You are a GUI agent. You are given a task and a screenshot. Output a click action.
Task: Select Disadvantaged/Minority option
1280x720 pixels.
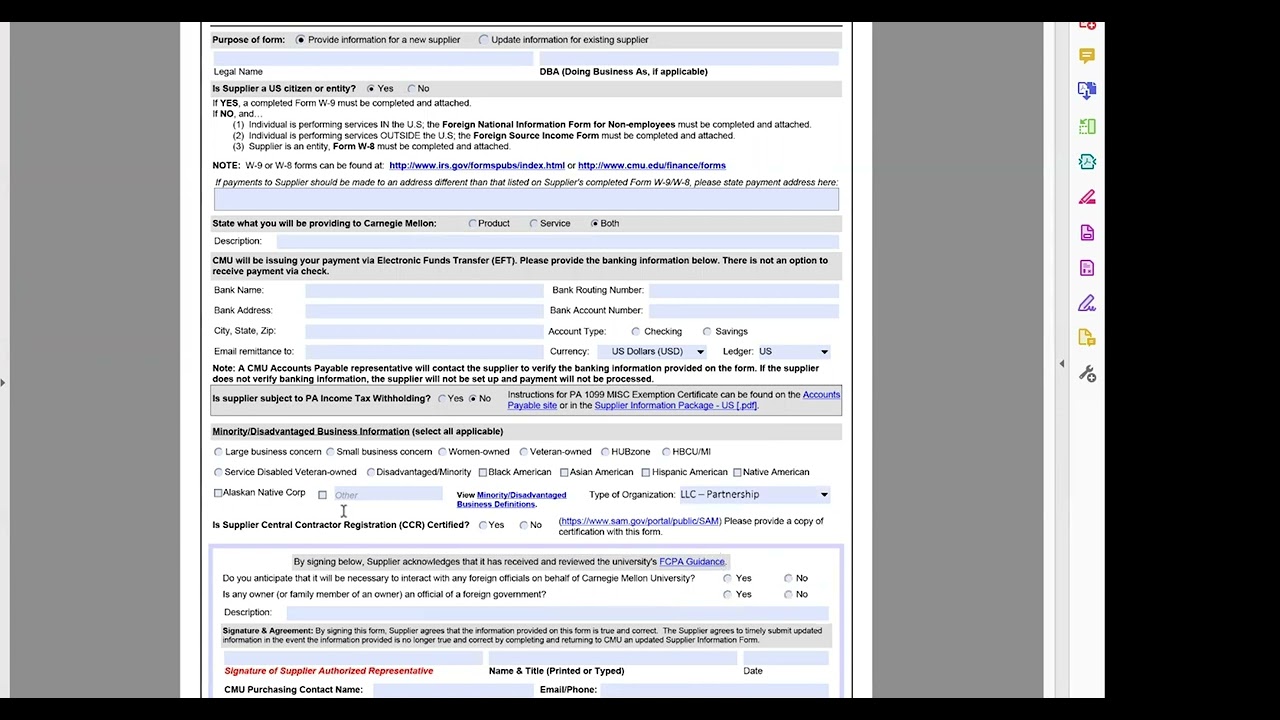(x=370, y=472)
